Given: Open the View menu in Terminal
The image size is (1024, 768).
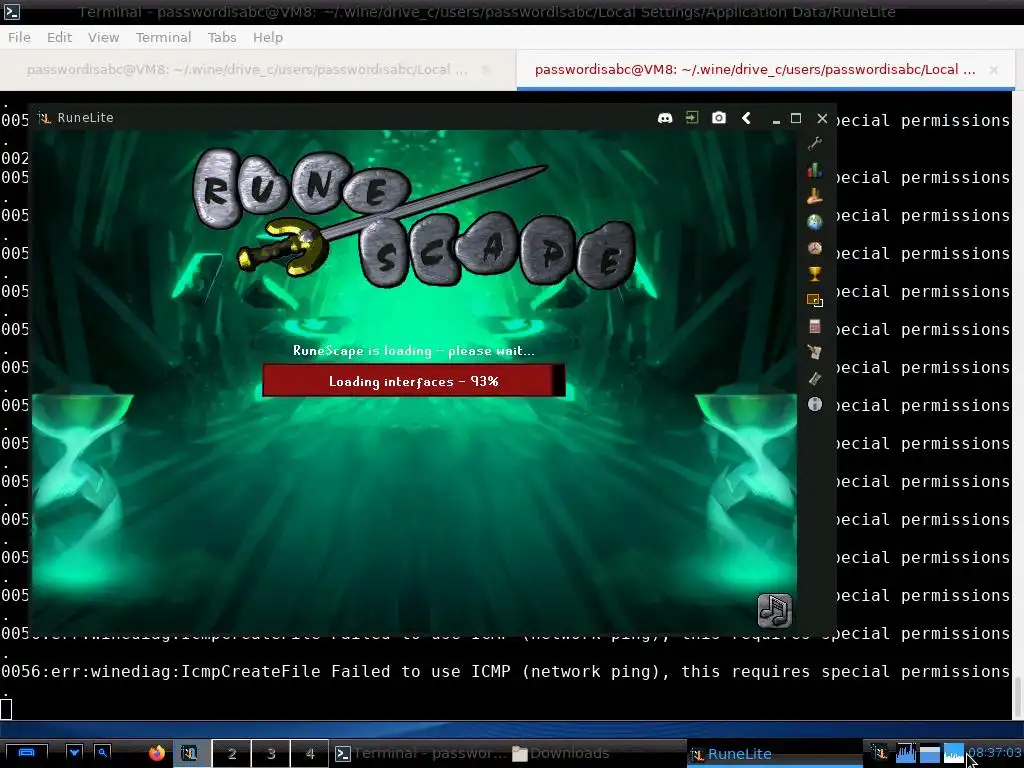Looking at the screenshot, I should [103, 37].
